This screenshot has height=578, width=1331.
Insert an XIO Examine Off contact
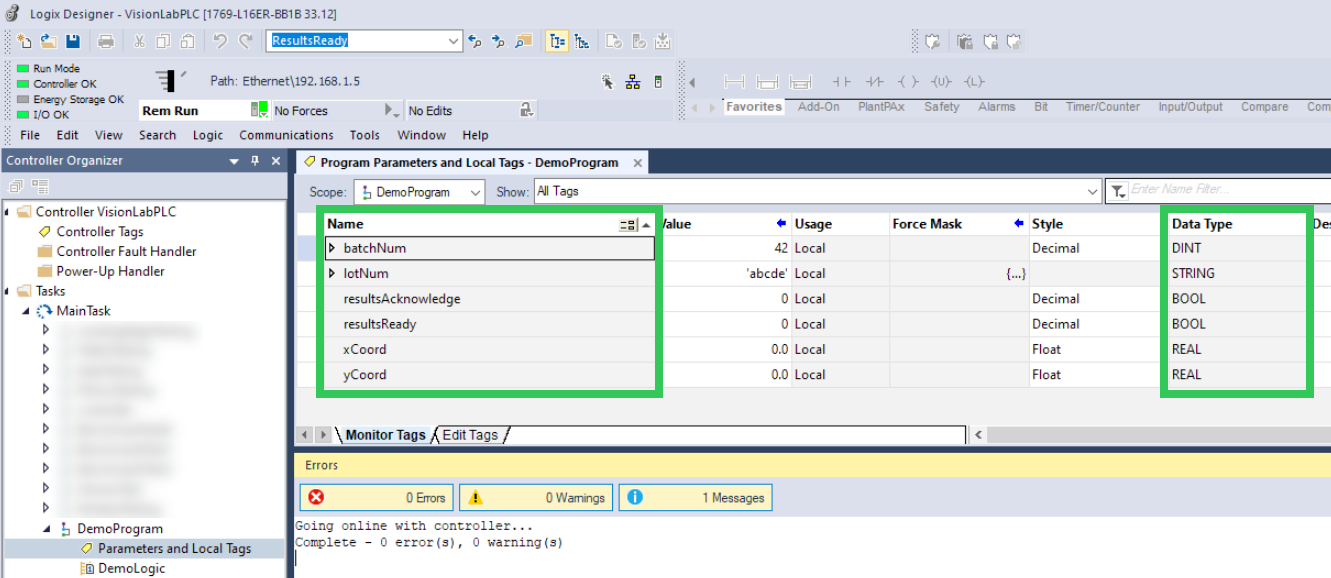tap(876, 81)
